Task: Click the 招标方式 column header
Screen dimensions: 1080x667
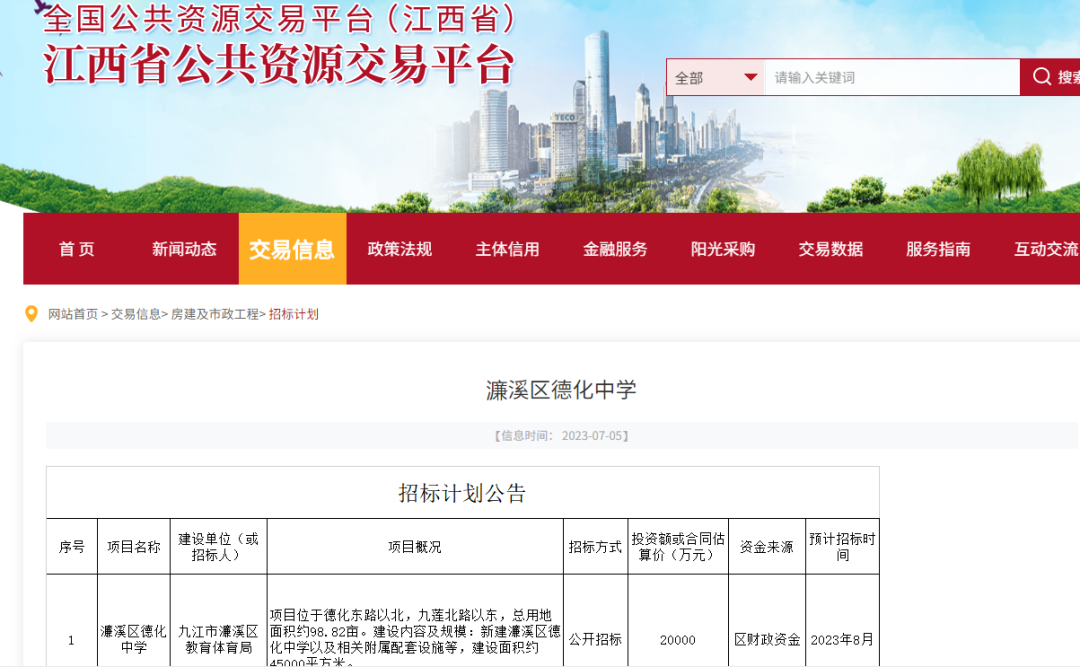Action: (x=595, y=547)
